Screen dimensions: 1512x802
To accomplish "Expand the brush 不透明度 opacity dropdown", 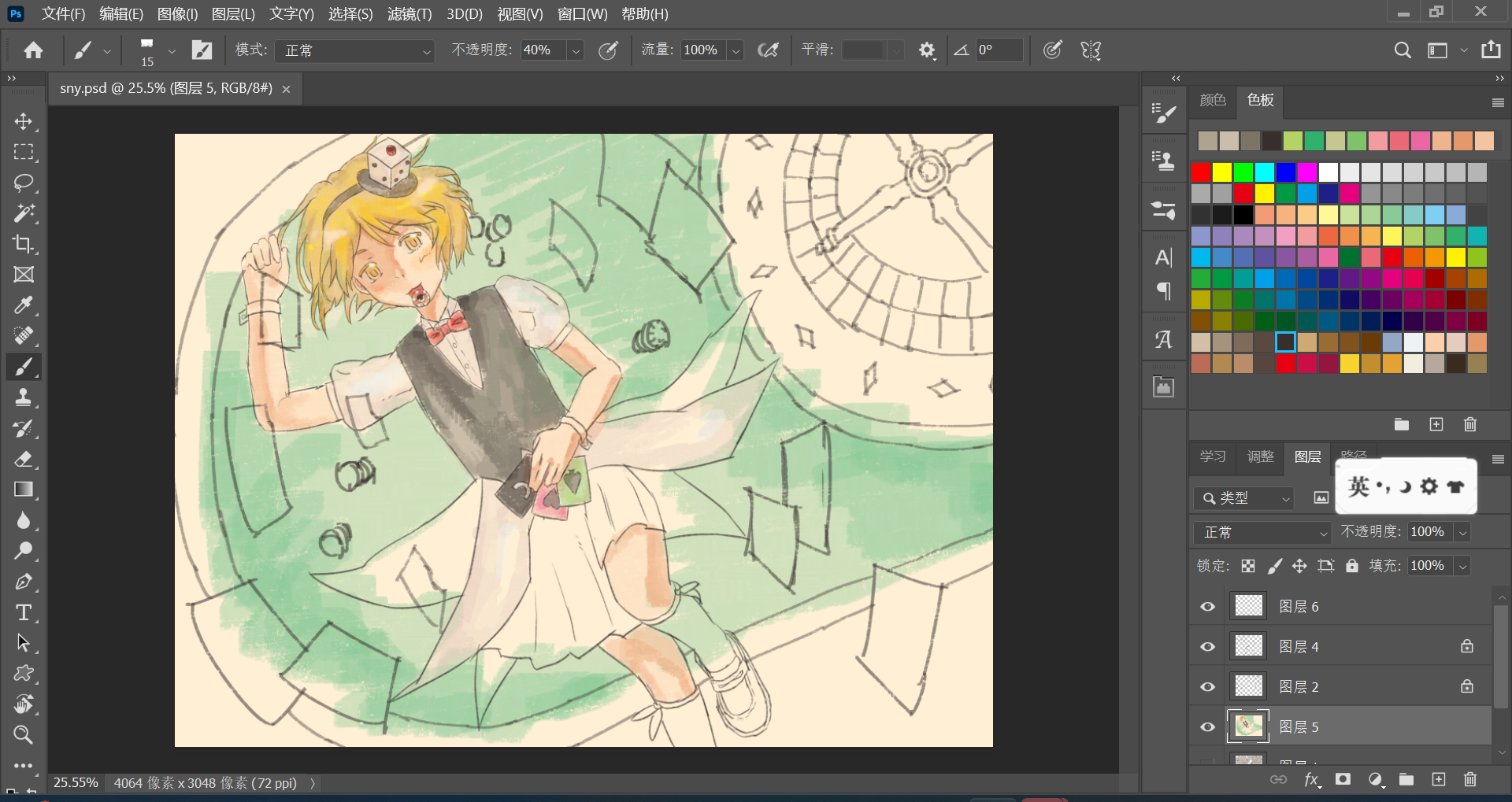I will [x=576, y=50].
